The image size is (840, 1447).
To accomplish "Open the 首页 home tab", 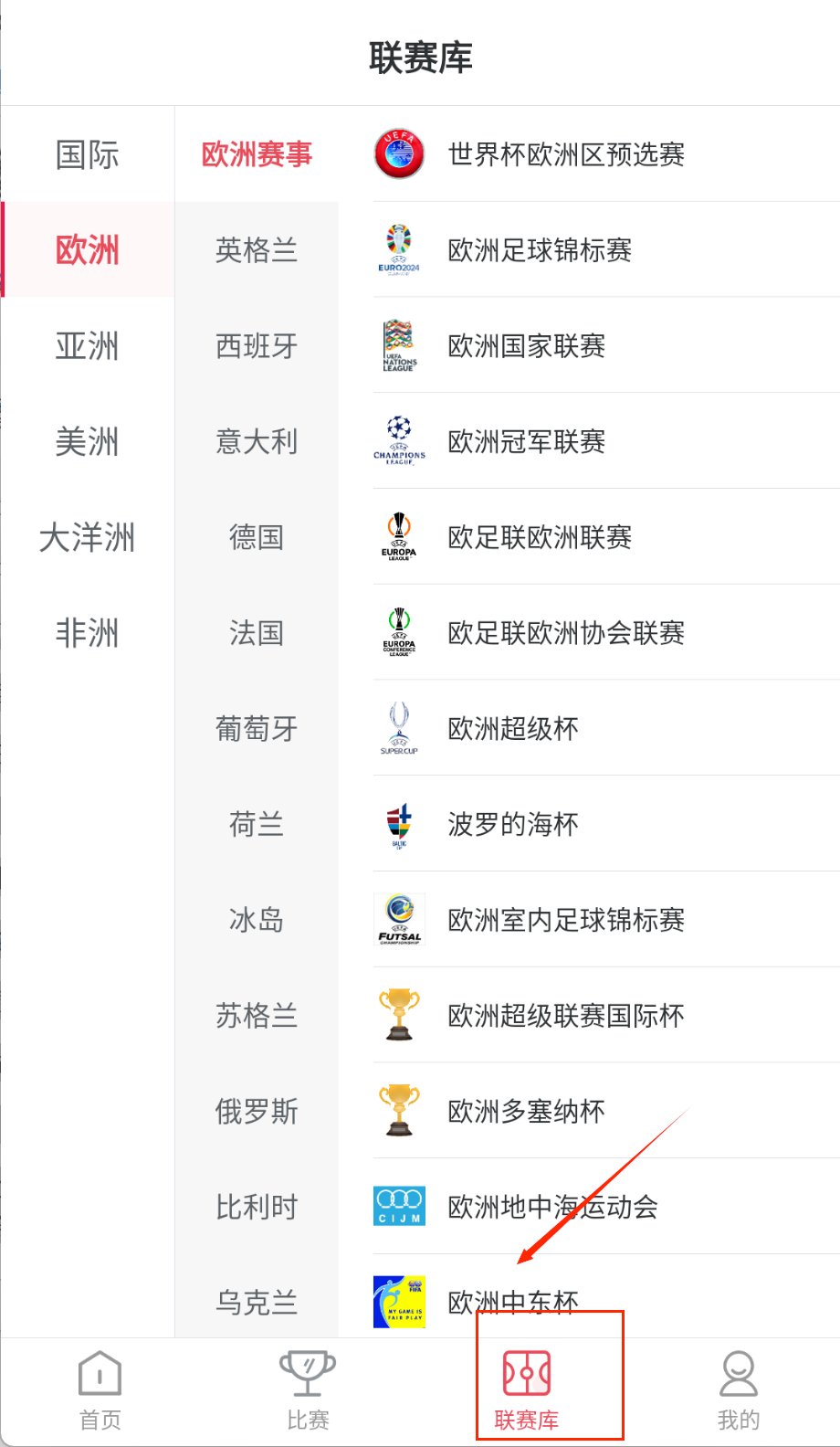I will click(100, 1390).
